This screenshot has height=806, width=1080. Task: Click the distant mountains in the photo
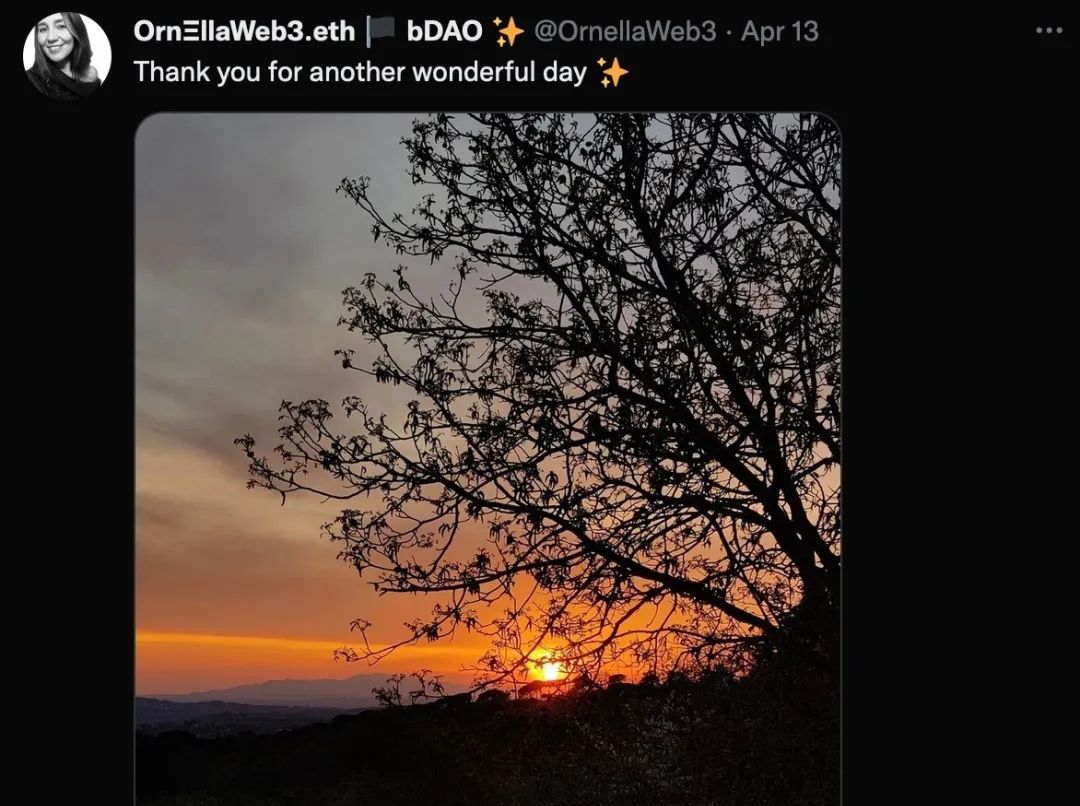[x=289, y=689]
